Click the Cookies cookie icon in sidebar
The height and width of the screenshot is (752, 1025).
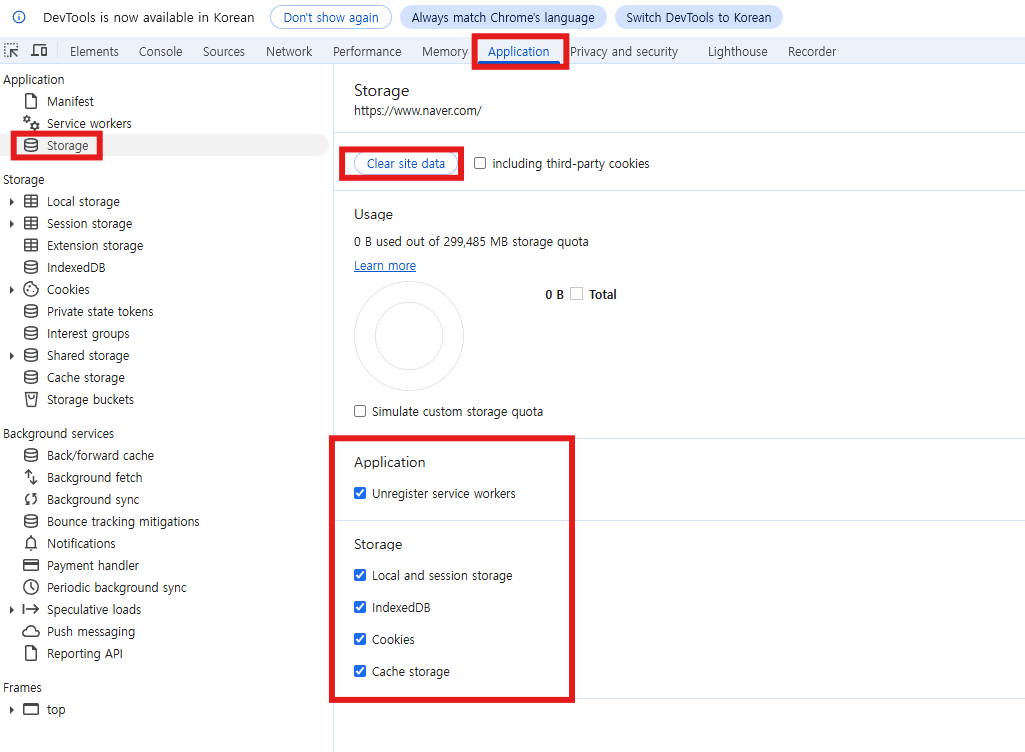(x=31, y=289)
